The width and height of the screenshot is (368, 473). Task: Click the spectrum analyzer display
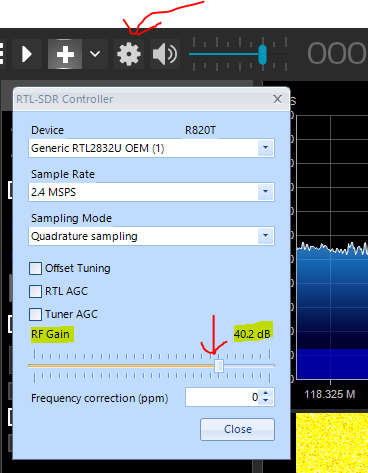(332, 247)
